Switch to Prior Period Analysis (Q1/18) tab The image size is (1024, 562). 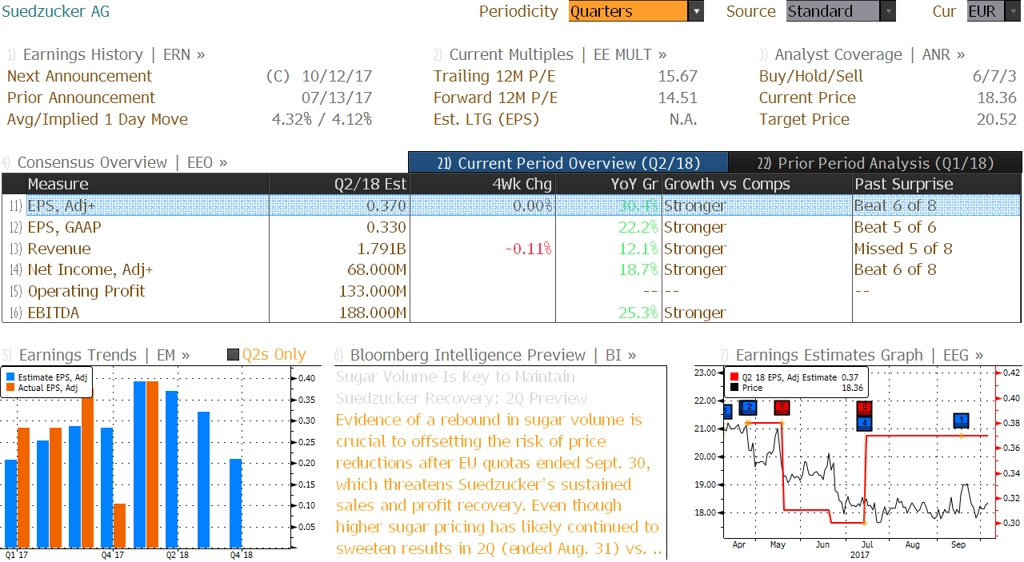pos(875,163)
